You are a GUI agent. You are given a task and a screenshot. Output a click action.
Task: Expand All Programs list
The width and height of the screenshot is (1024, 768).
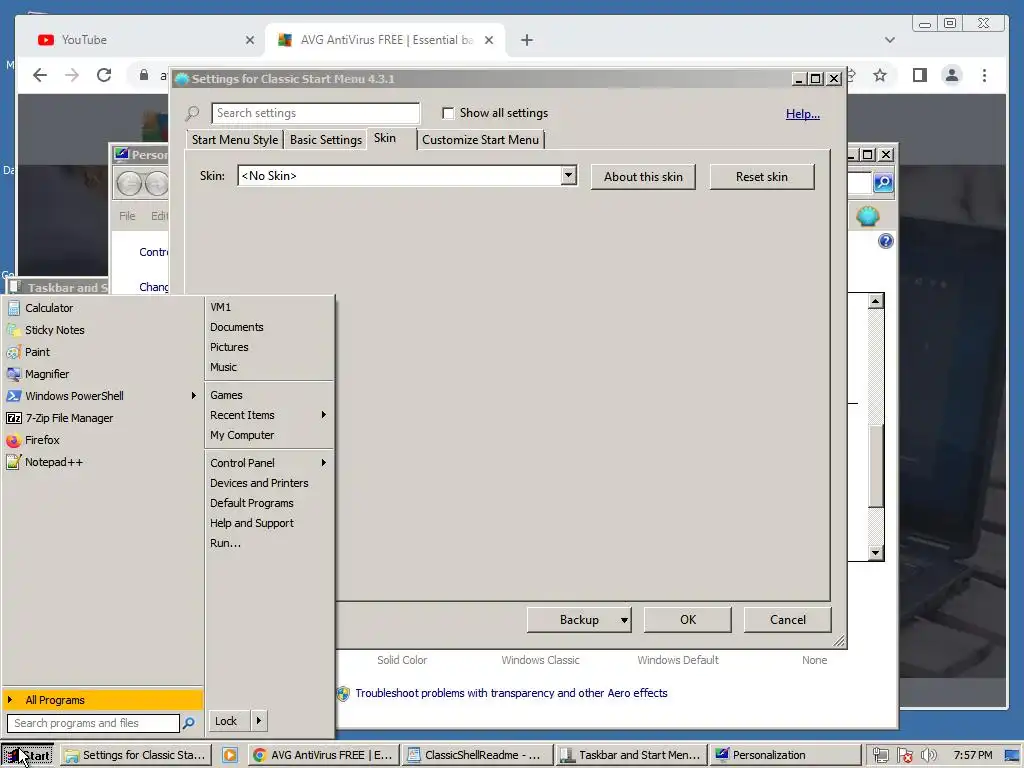[103, 699]
